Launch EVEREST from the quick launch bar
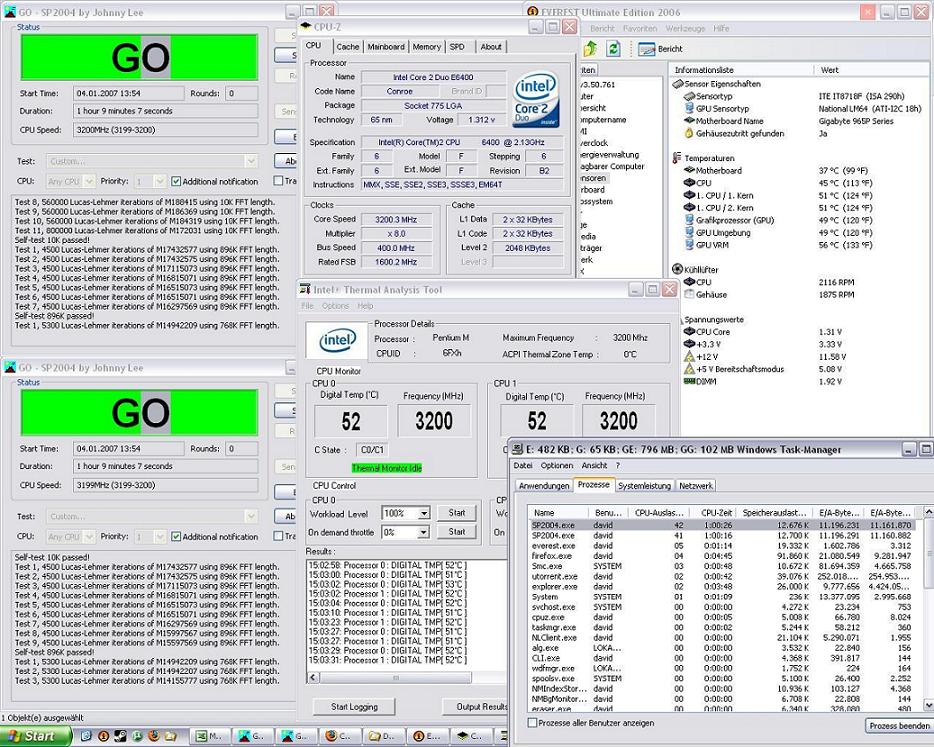 click(x=103, y=736)
